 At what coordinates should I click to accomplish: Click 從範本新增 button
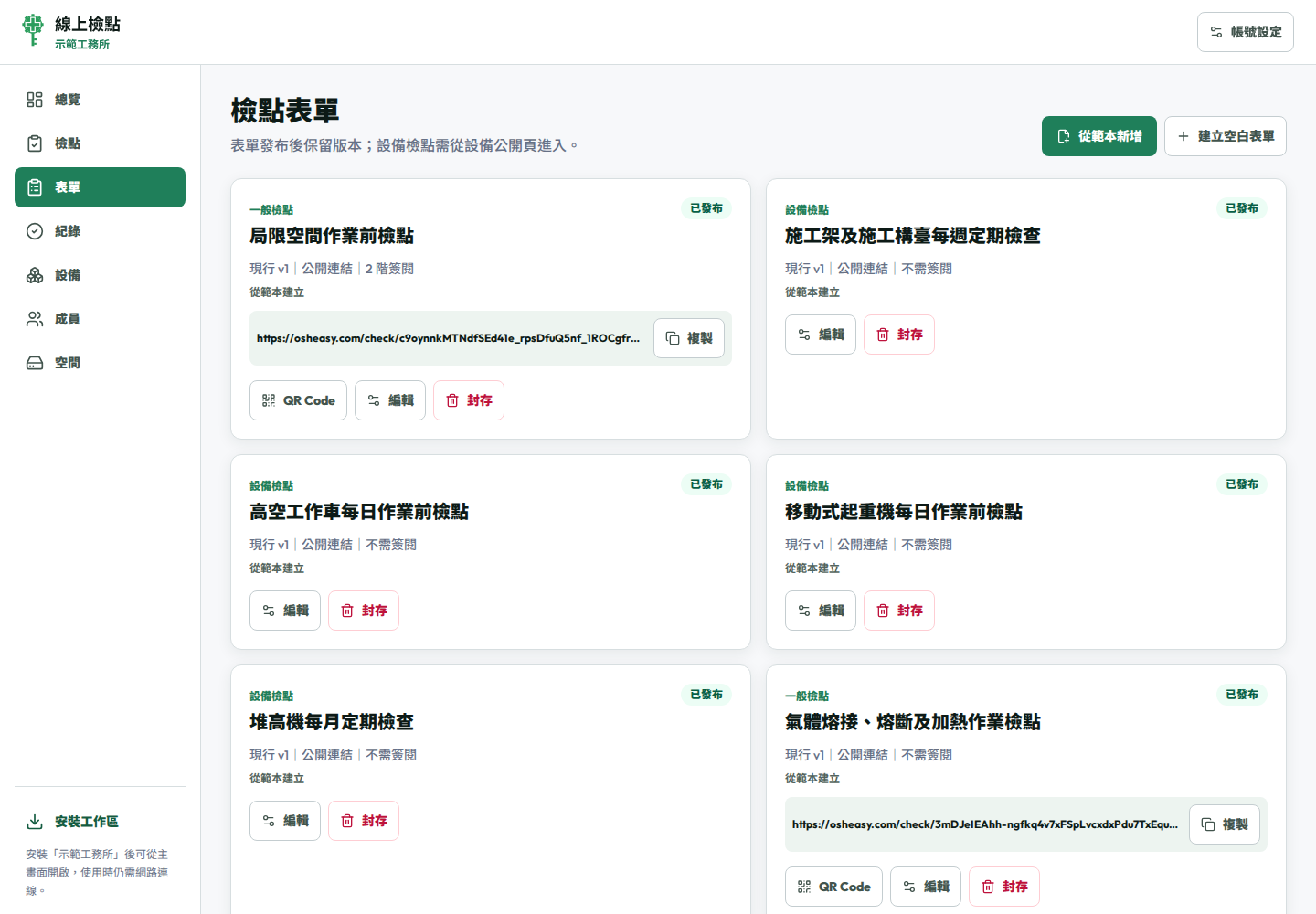tap(1098, 136)
